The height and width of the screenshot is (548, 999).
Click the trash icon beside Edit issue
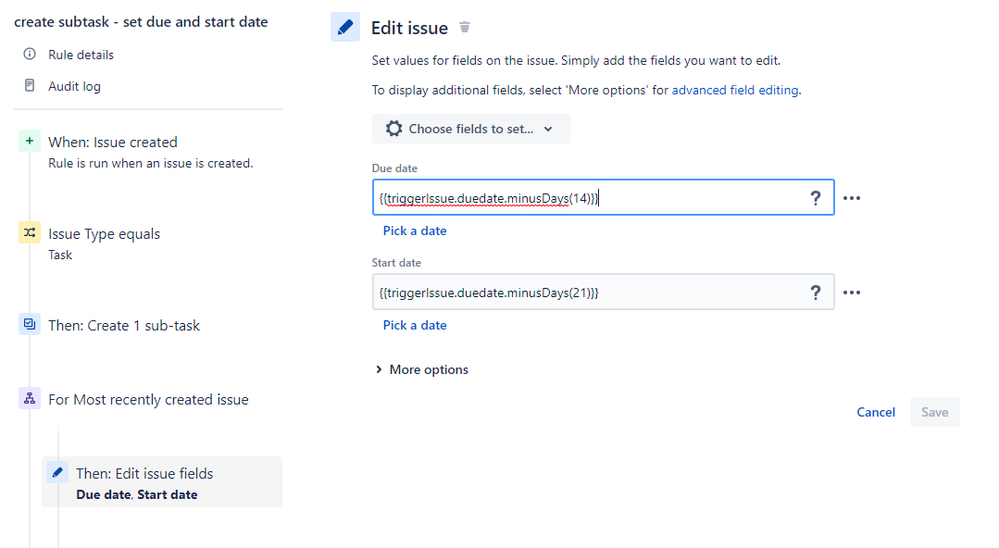tap(465, 28)
